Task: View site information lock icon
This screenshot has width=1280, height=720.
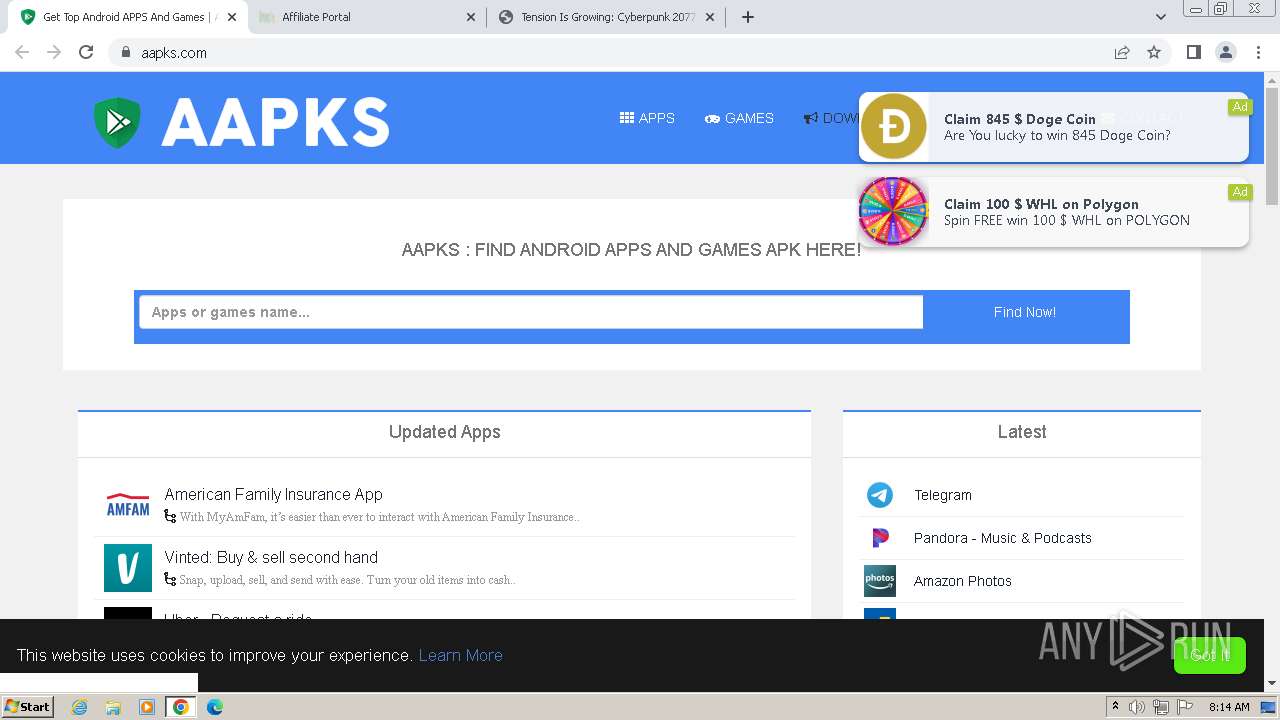Action: (126, 53)
